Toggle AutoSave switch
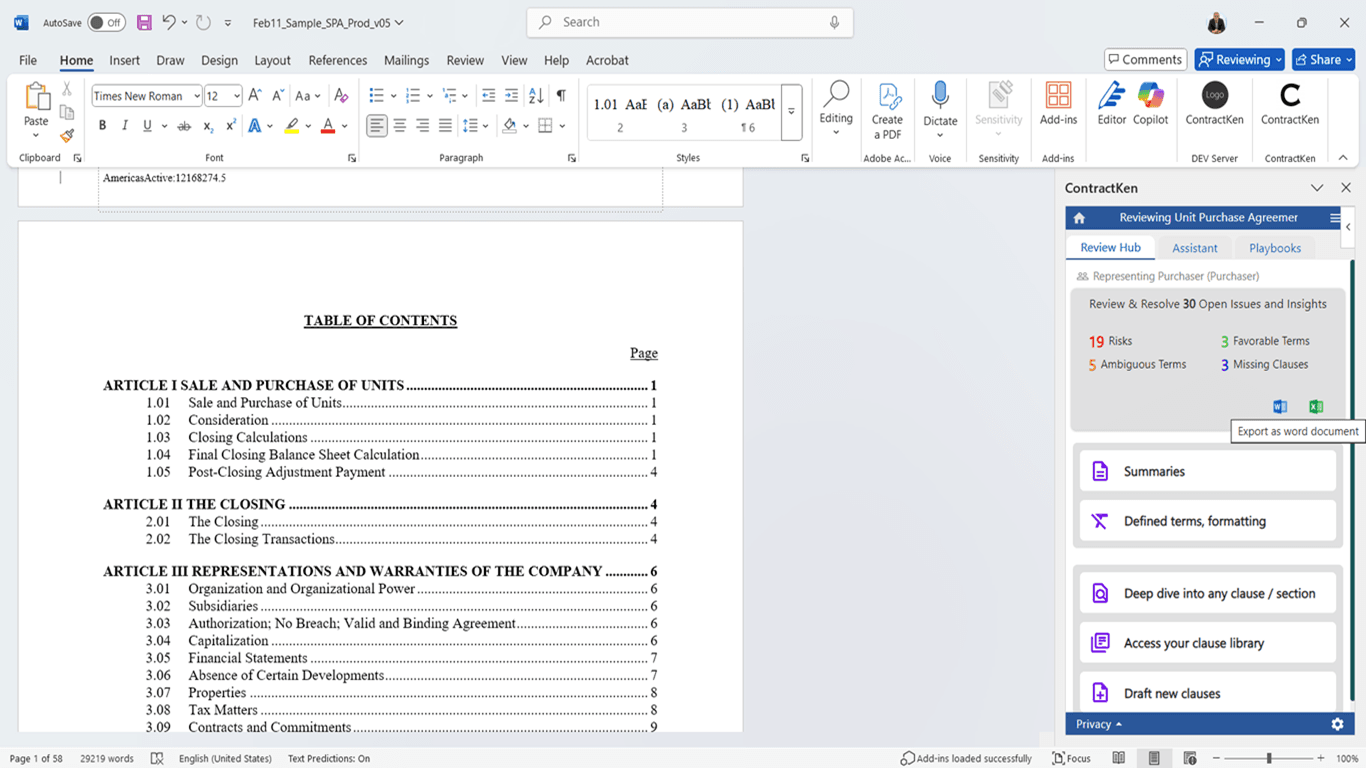This screenshot has height=768, width=1366. point(106,22)
